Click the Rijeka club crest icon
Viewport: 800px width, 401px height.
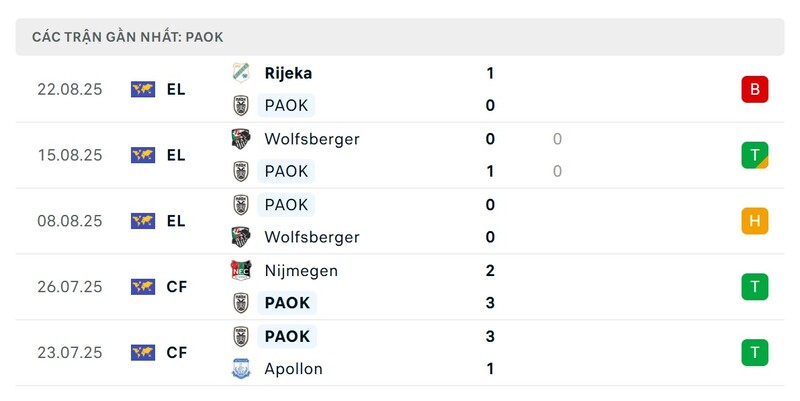coord(241,73)
